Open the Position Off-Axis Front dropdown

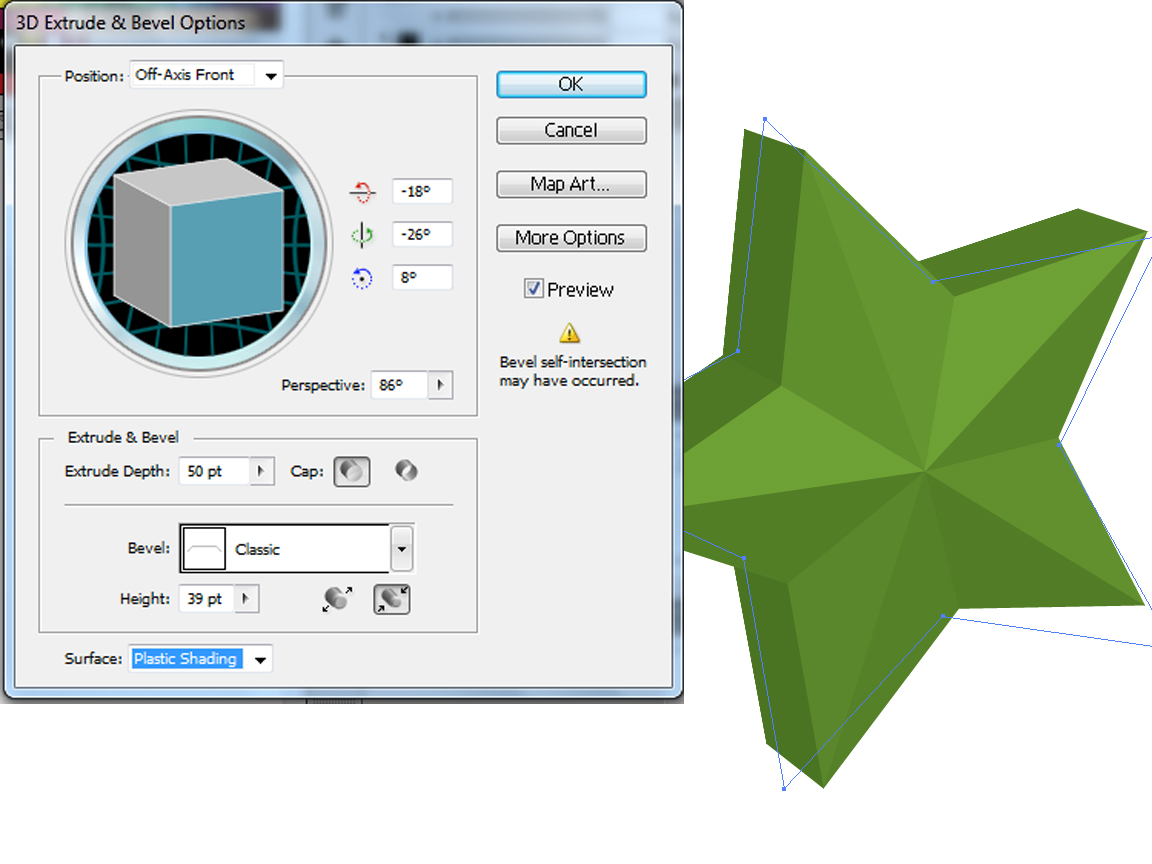[x=270, y=74]
